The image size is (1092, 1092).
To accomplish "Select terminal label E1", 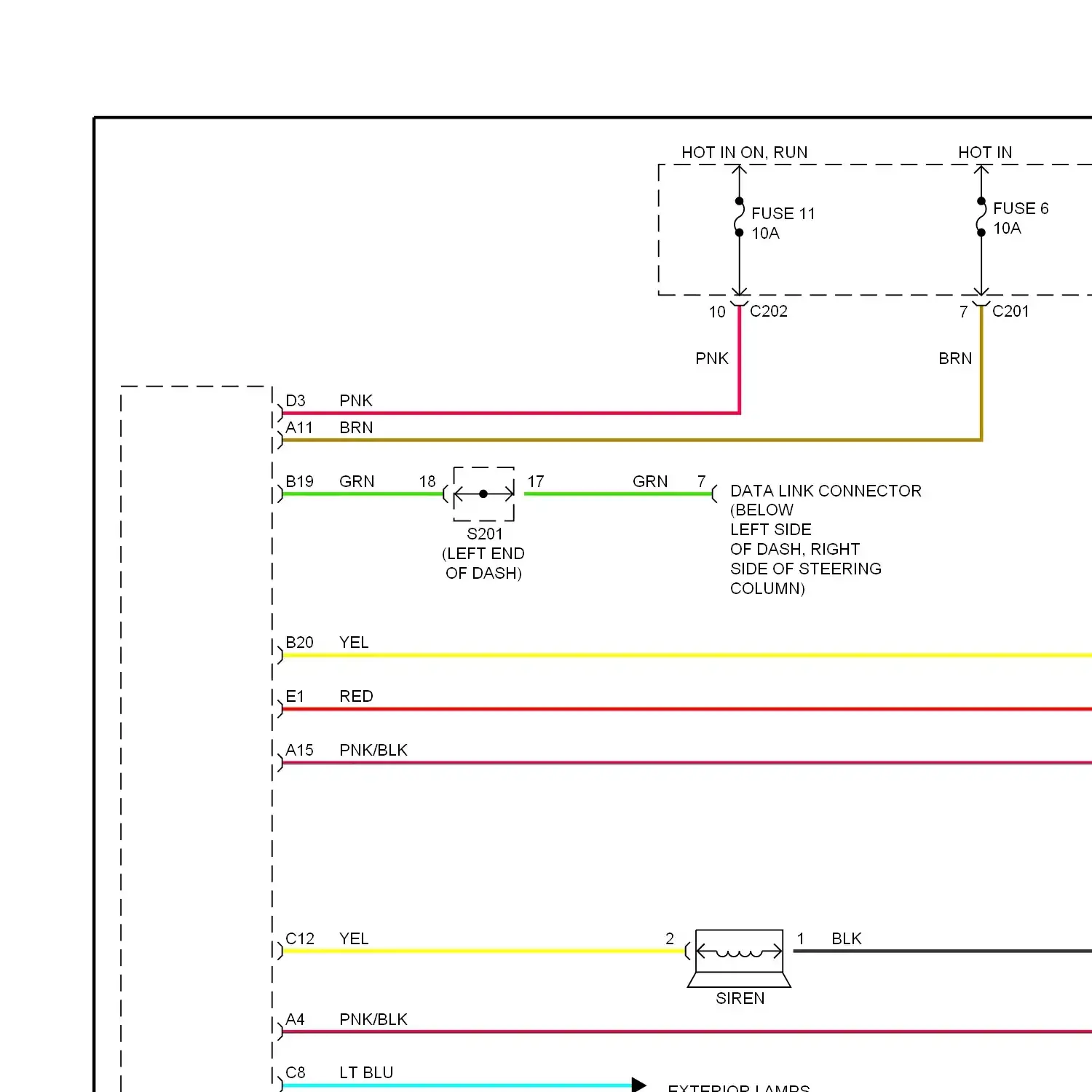I will (x=294, y=697).
